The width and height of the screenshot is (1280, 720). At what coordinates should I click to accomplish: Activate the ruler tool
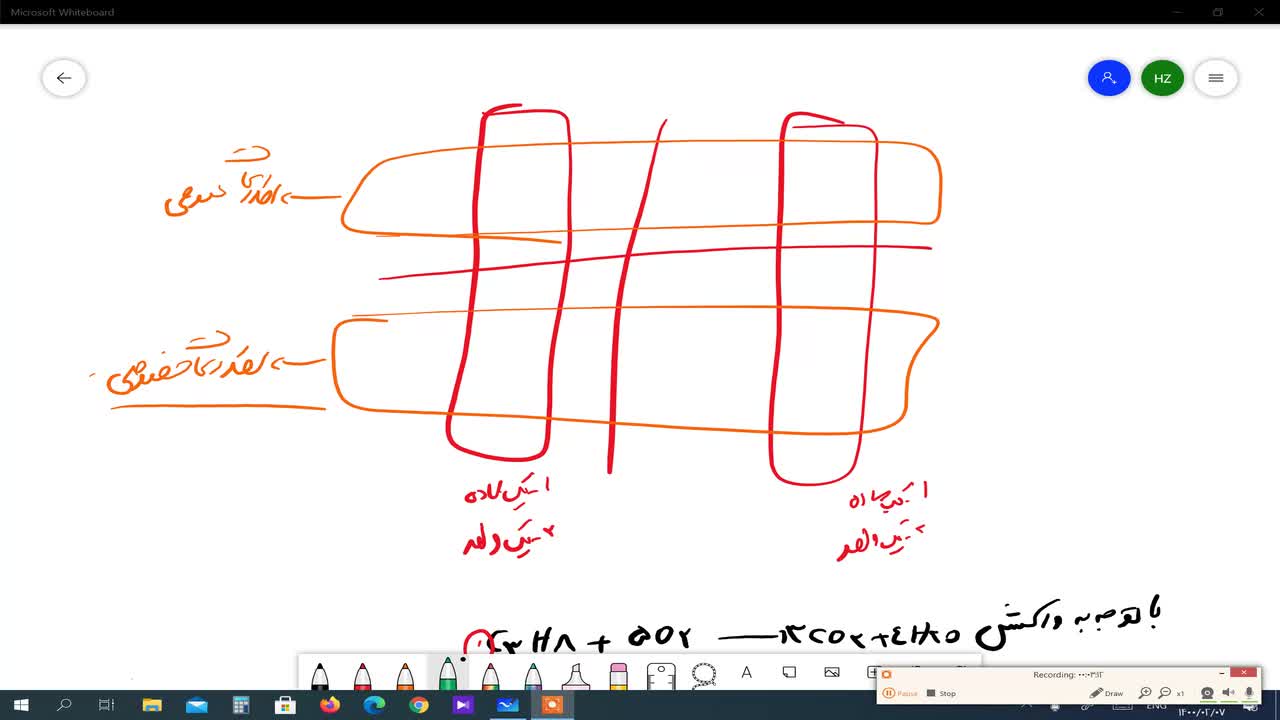[x=661, y=676]
